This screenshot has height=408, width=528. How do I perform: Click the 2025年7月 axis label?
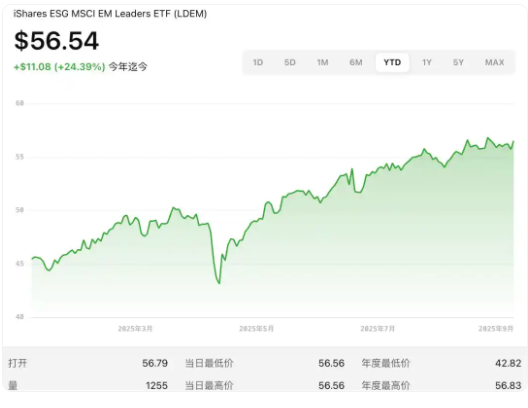(x=377, y=329)
